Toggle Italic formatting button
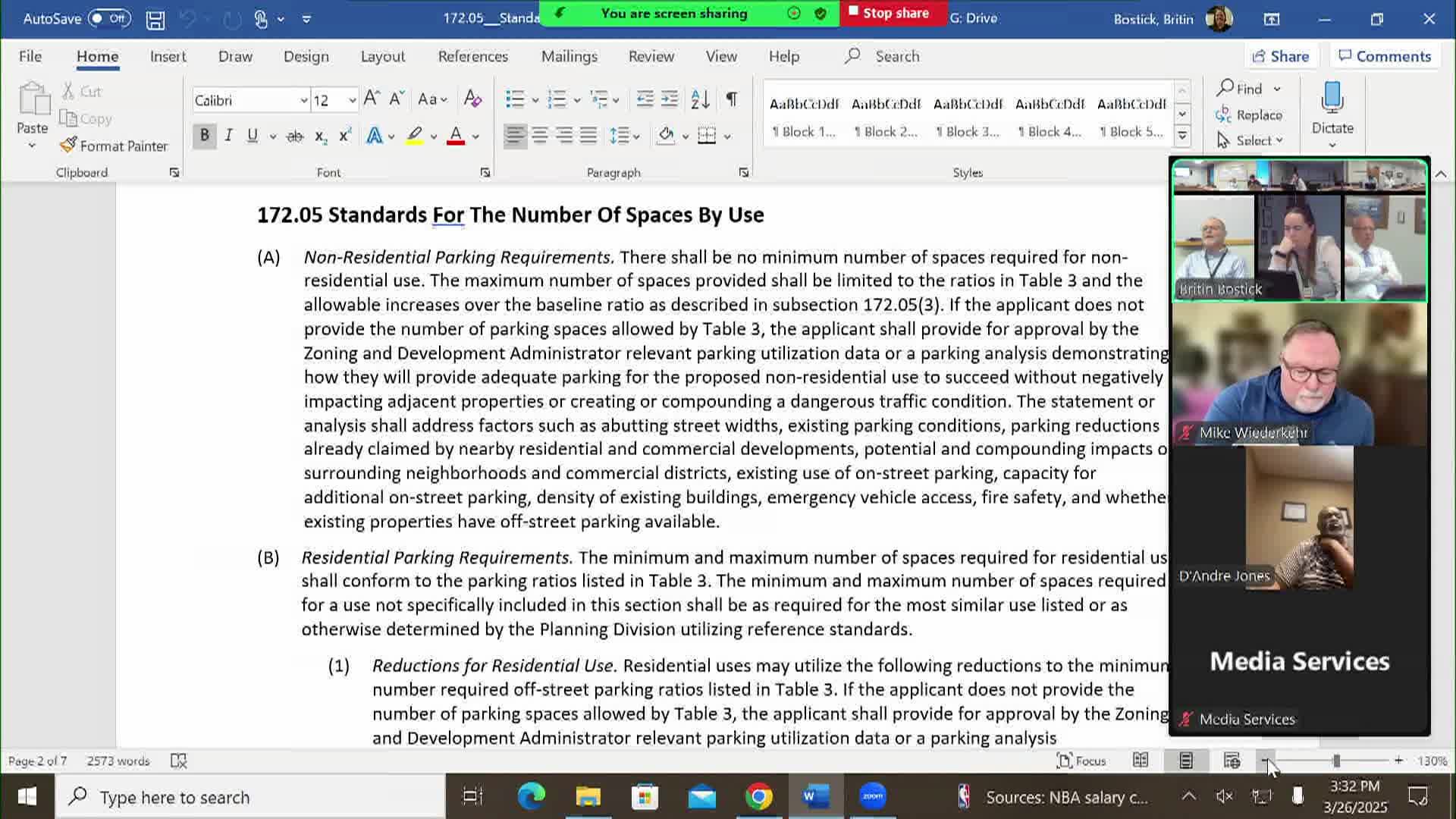Image resolution: width=1456 pixels, height=819 pixels. point(228,136)
